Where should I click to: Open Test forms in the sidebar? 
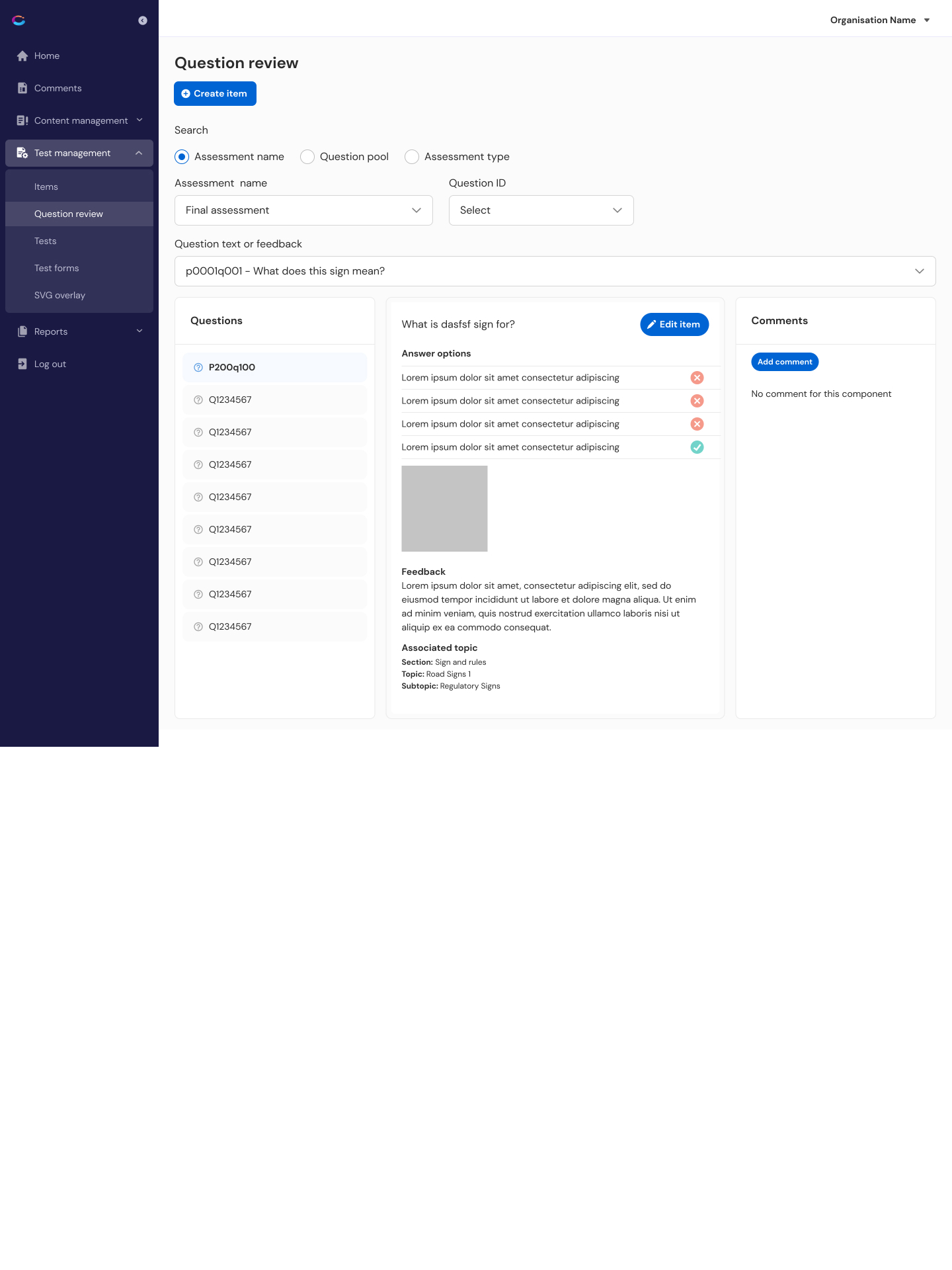point(57,269)
